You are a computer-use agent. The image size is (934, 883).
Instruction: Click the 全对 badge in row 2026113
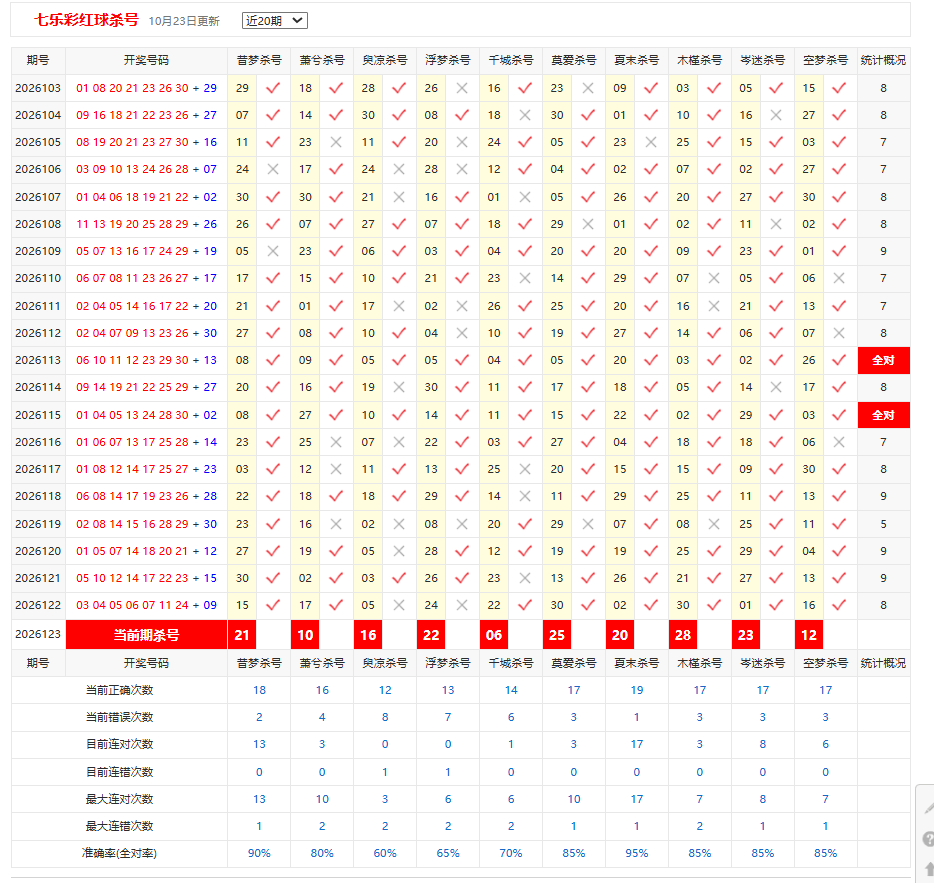tap(883, 360)
